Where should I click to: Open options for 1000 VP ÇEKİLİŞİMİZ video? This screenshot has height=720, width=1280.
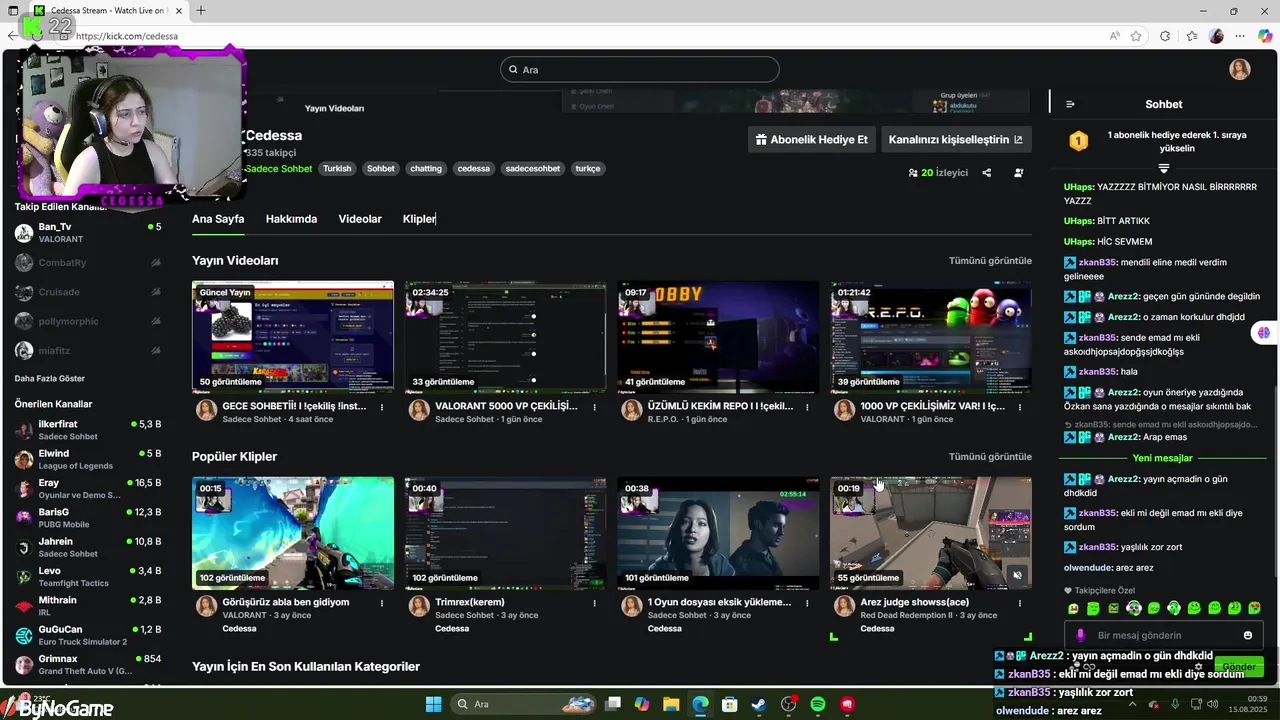click(x=1020, y=407)
